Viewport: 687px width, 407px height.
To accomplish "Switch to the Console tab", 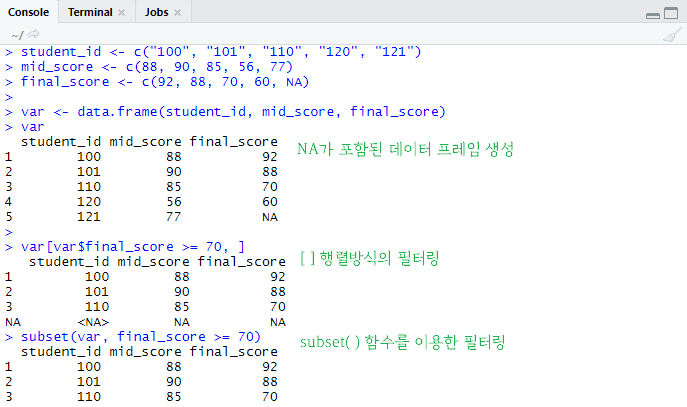I will (x=28, y=12).
